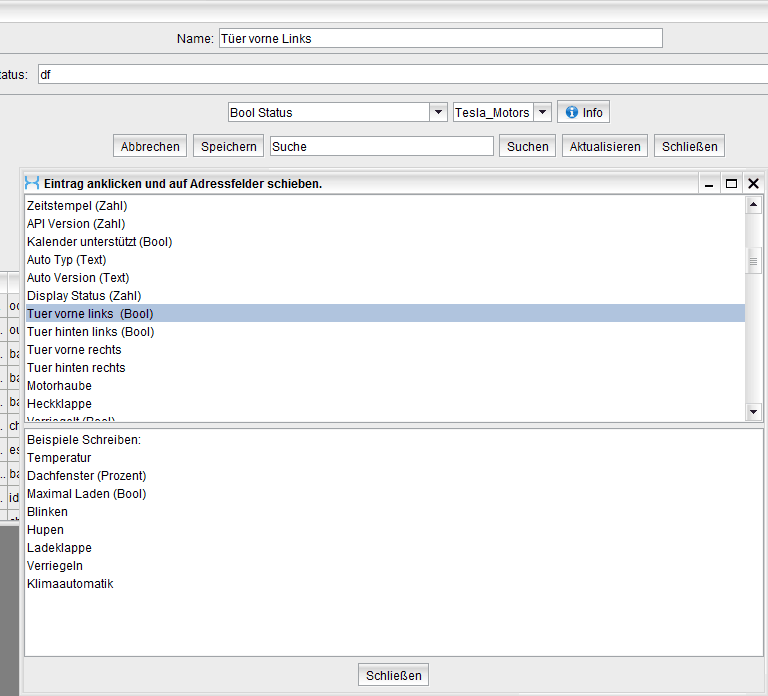Focus the Suche search field
Screen dimensions: 768x696
[382, 146]
